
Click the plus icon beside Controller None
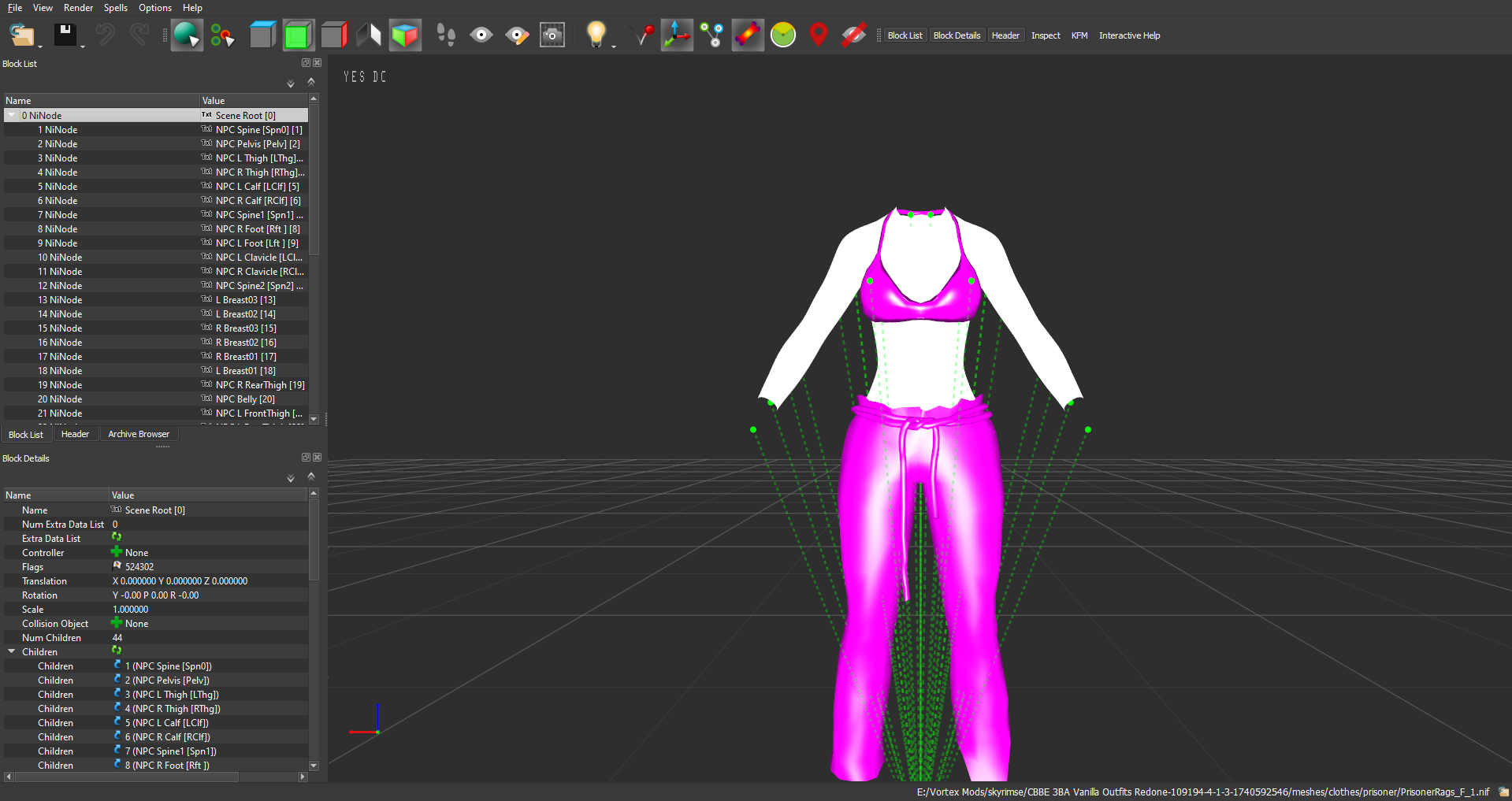click(x=117, y=552)
